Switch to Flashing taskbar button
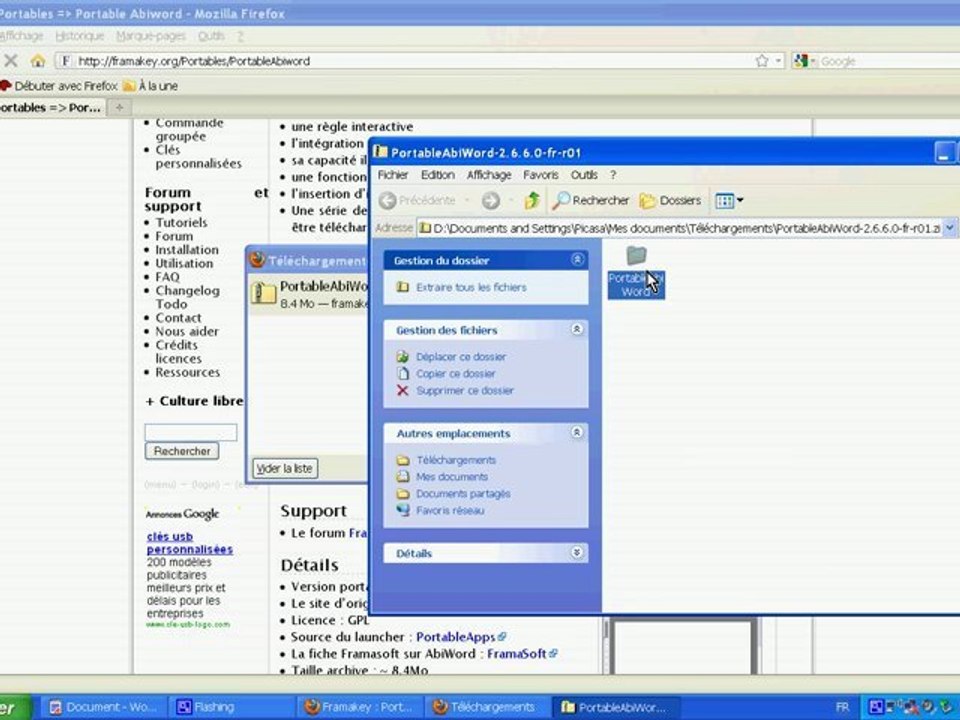Screen dimensions: 960x720 [x=230, y=707]
